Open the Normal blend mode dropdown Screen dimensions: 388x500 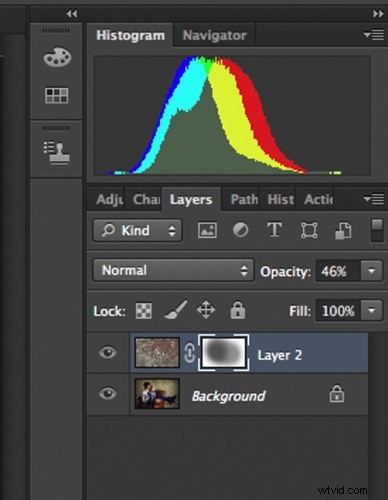(173, 270)
